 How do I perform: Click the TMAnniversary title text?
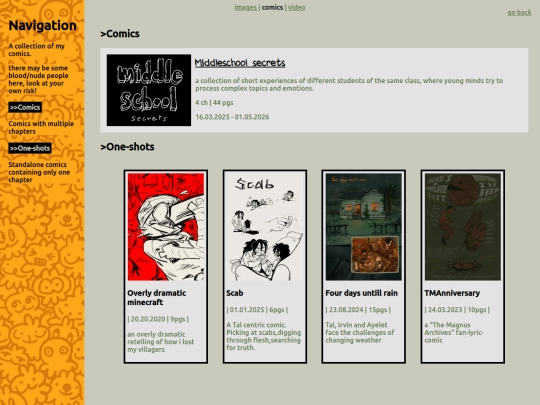(452, 293)
